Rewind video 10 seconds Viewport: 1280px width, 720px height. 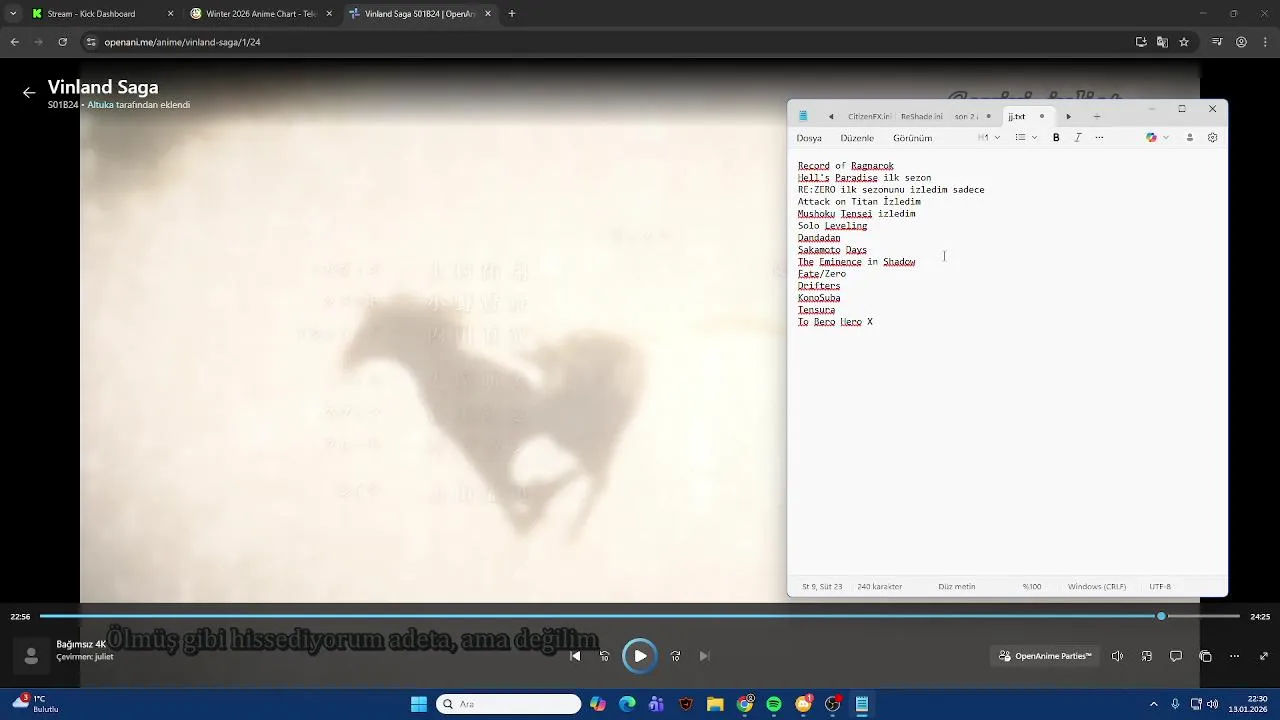(x=604, y=656)
